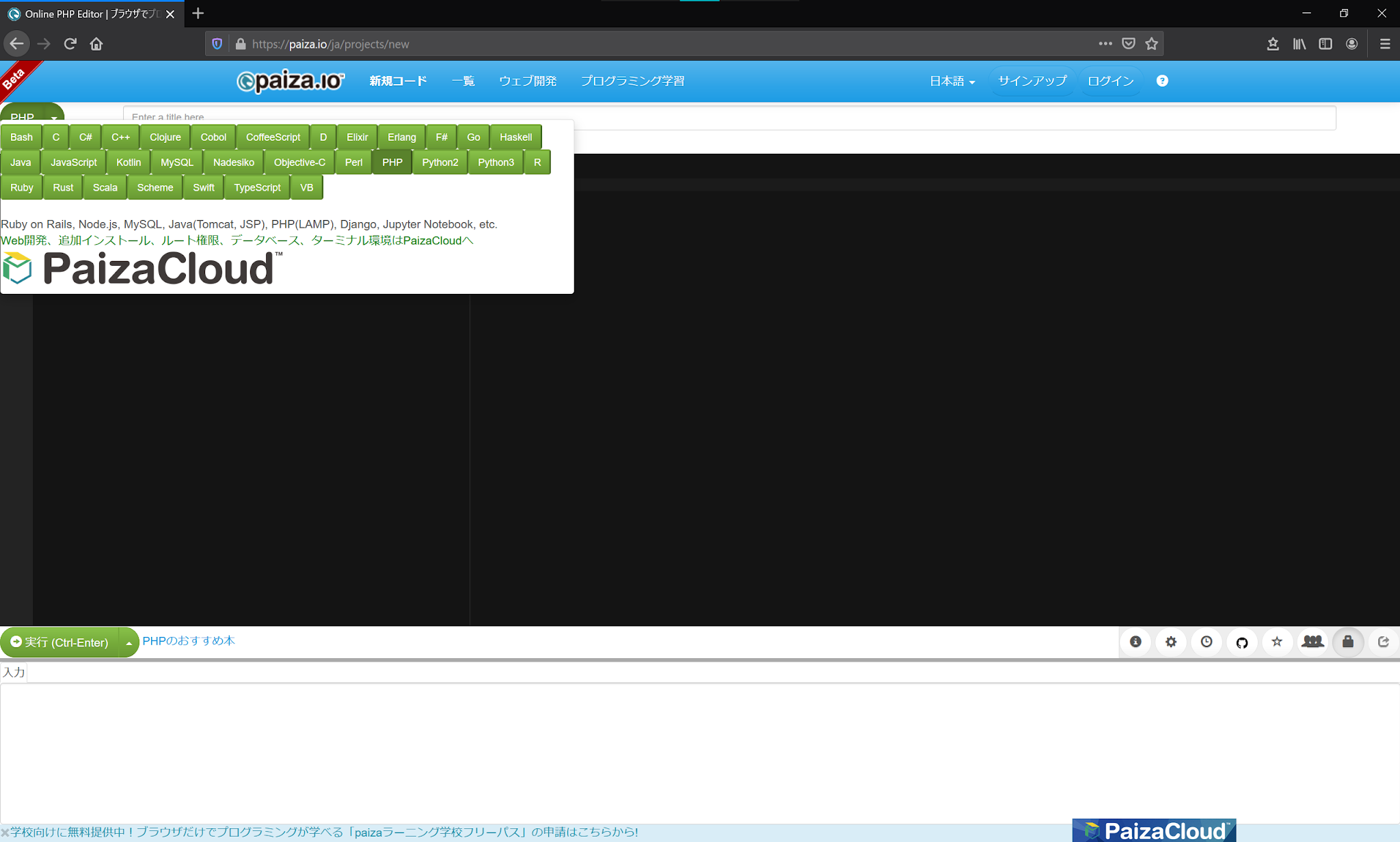Viewport: 1400px width, 842px height.
Task: Switch language selection to Python3
Action: coord(496,162)
